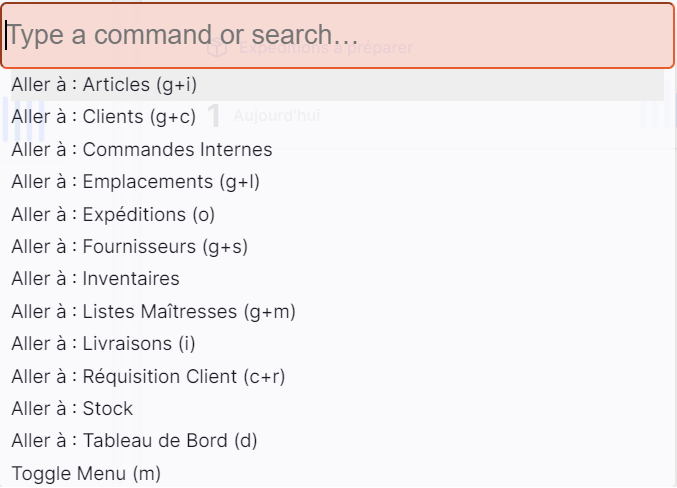677x488 pixels.
Task: Choose Listes Maîtresses (g+m) command
Action: [x=338, y=311]
